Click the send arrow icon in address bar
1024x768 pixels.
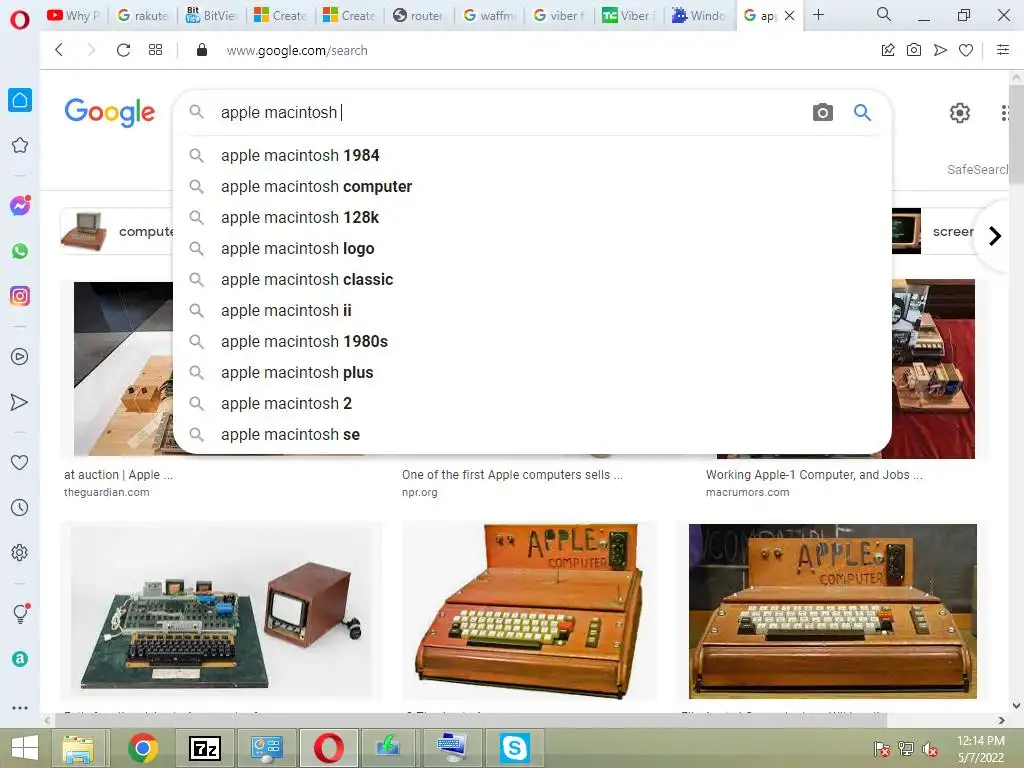pyautogui.click(x=940, y=50)
